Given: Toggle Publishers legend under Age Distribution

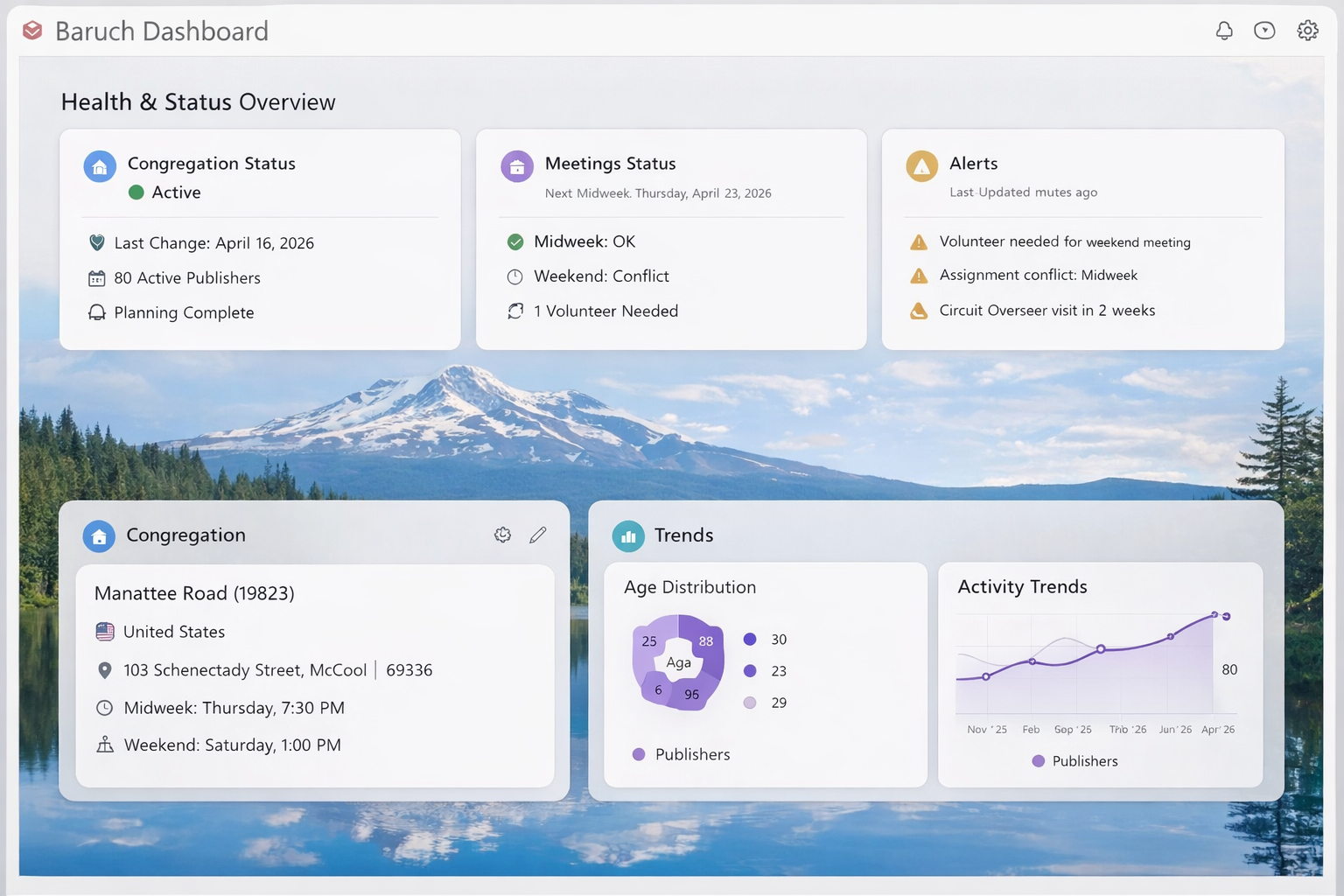Looking at the screenshot, I should (x=682, y=754).
